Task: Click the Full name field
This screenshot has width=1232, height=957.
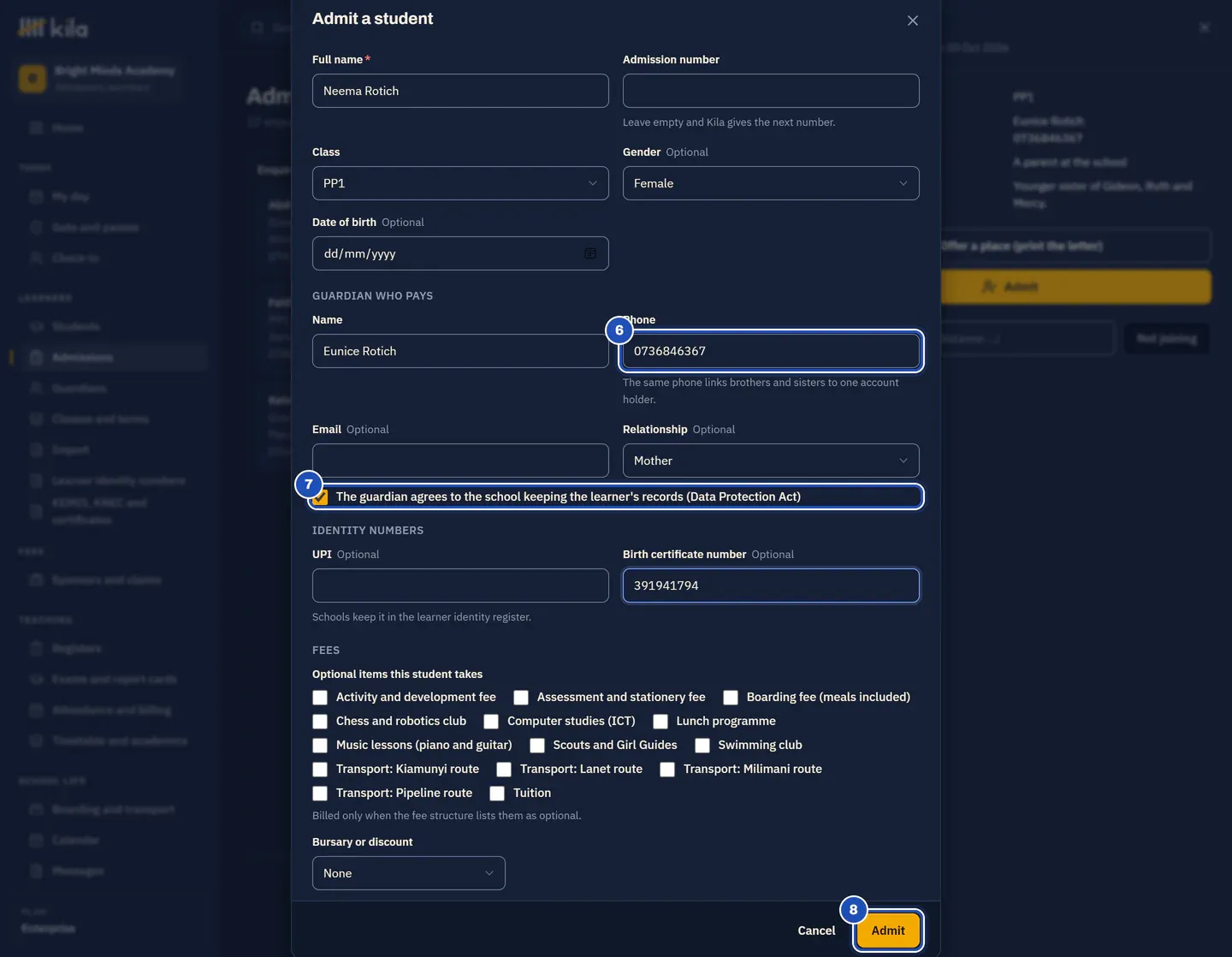Action: (x=460, y=91)
